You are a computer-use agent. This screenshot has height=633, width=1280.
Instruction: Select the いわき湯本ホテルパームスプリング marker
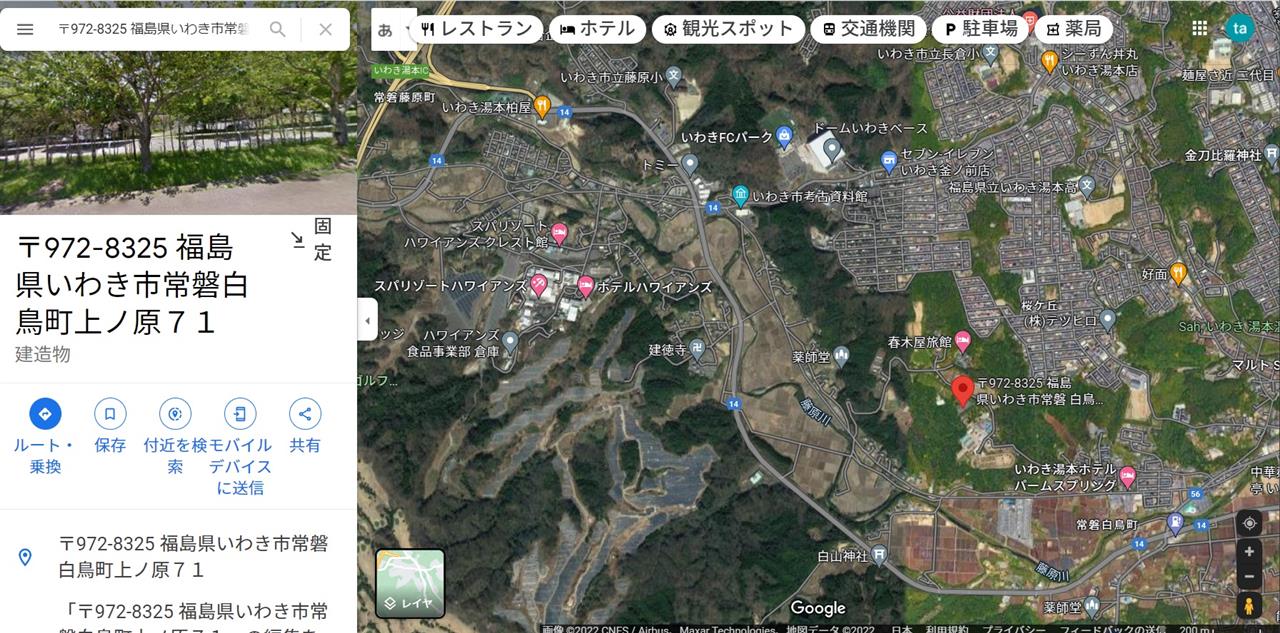pos(1128,476)
